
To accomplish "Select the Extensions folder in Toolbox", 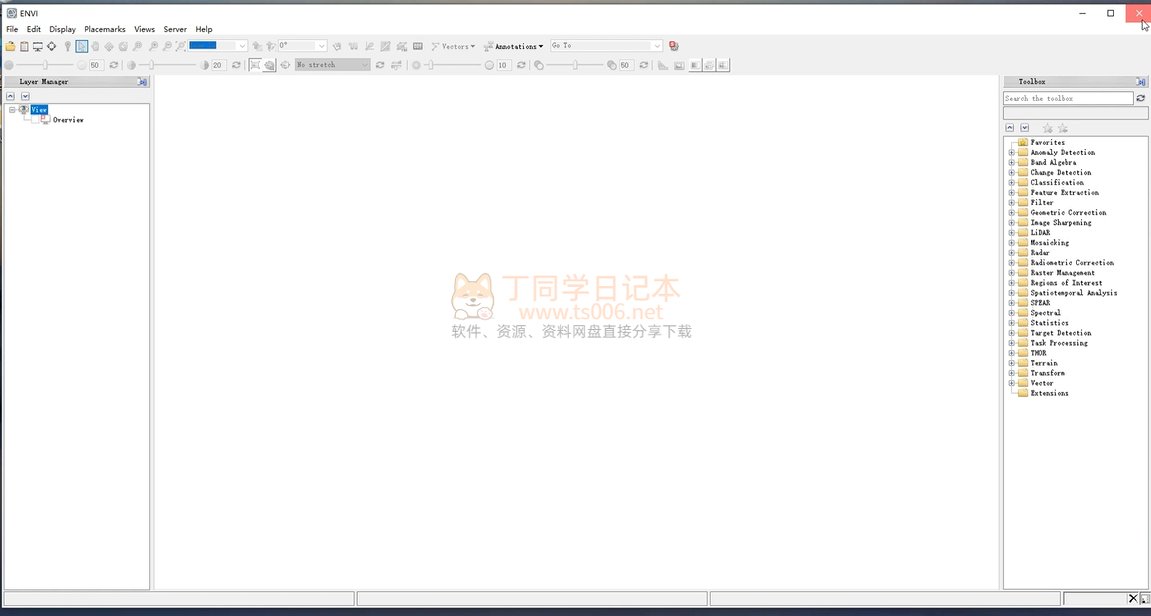I will (x=1049, y=393).
